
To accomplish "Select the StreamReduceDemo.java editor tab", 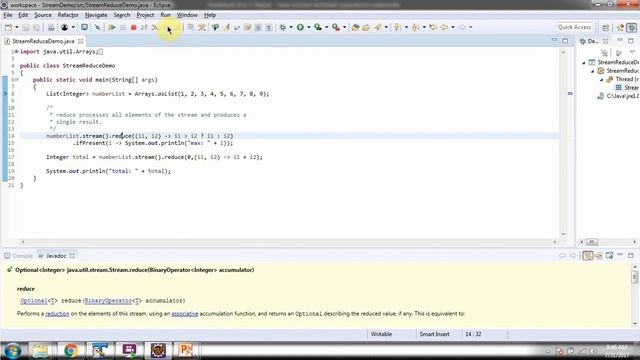I will [x=43, y=41].
